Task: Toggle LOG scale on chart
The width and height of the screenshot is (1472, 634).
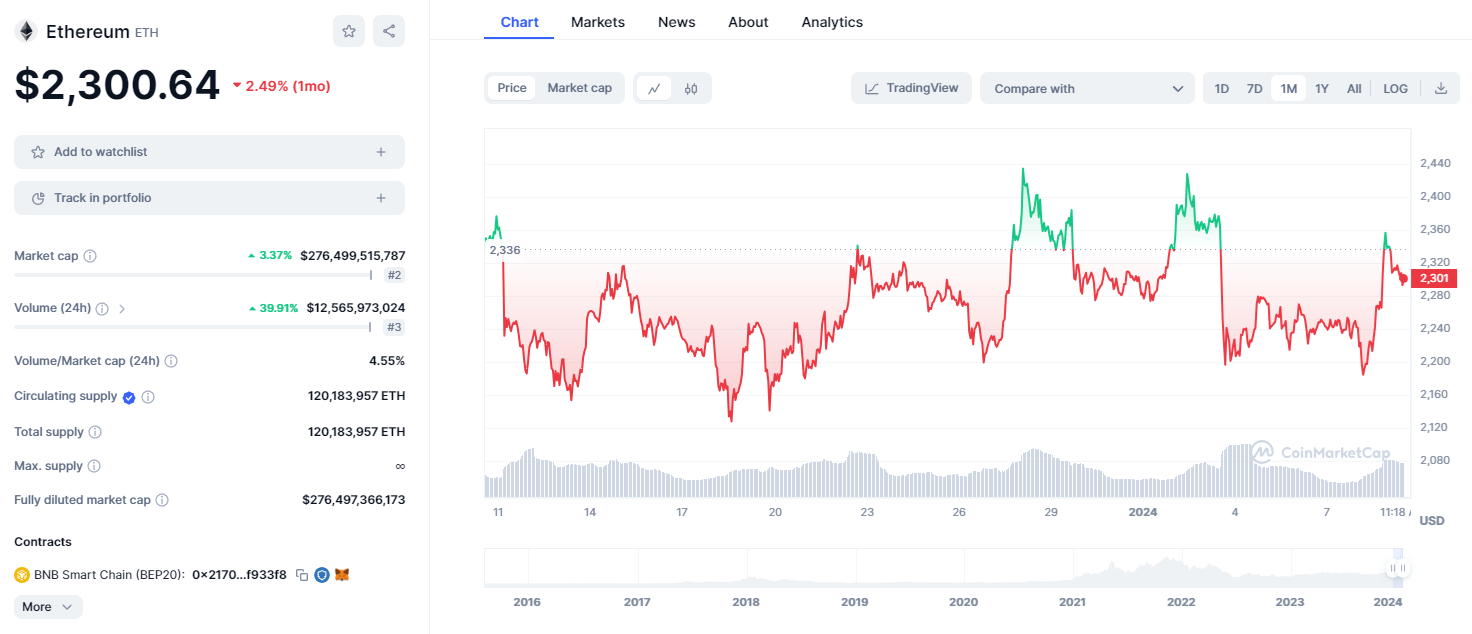Action: [1396, 88]
